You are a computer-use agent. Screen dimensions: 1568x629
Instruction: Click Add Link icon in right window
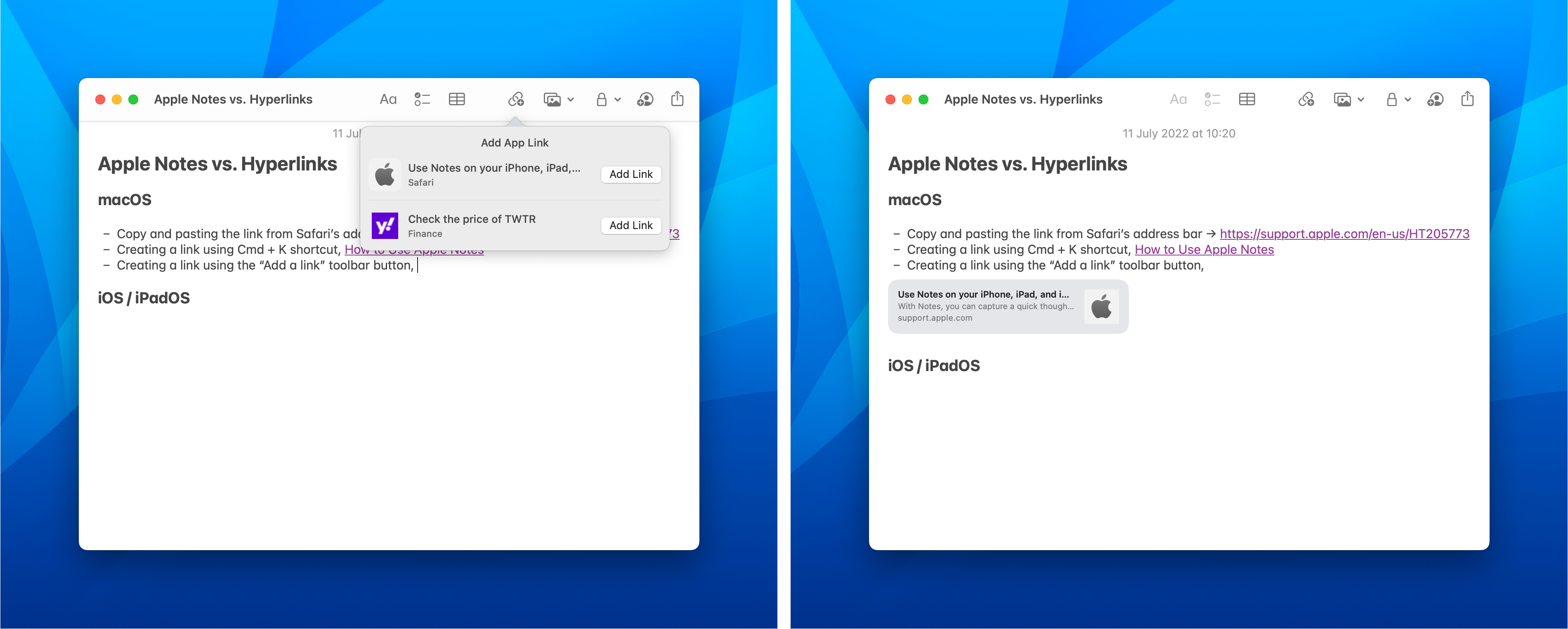pyautogui.click(x=1306, y=99)
